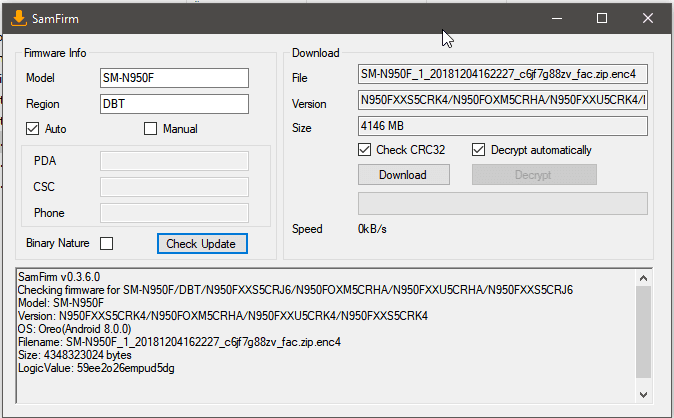Select the File name field in Download
Viewport: 674px width, 418px height.
pyautogui.click(x=502, y=74)
